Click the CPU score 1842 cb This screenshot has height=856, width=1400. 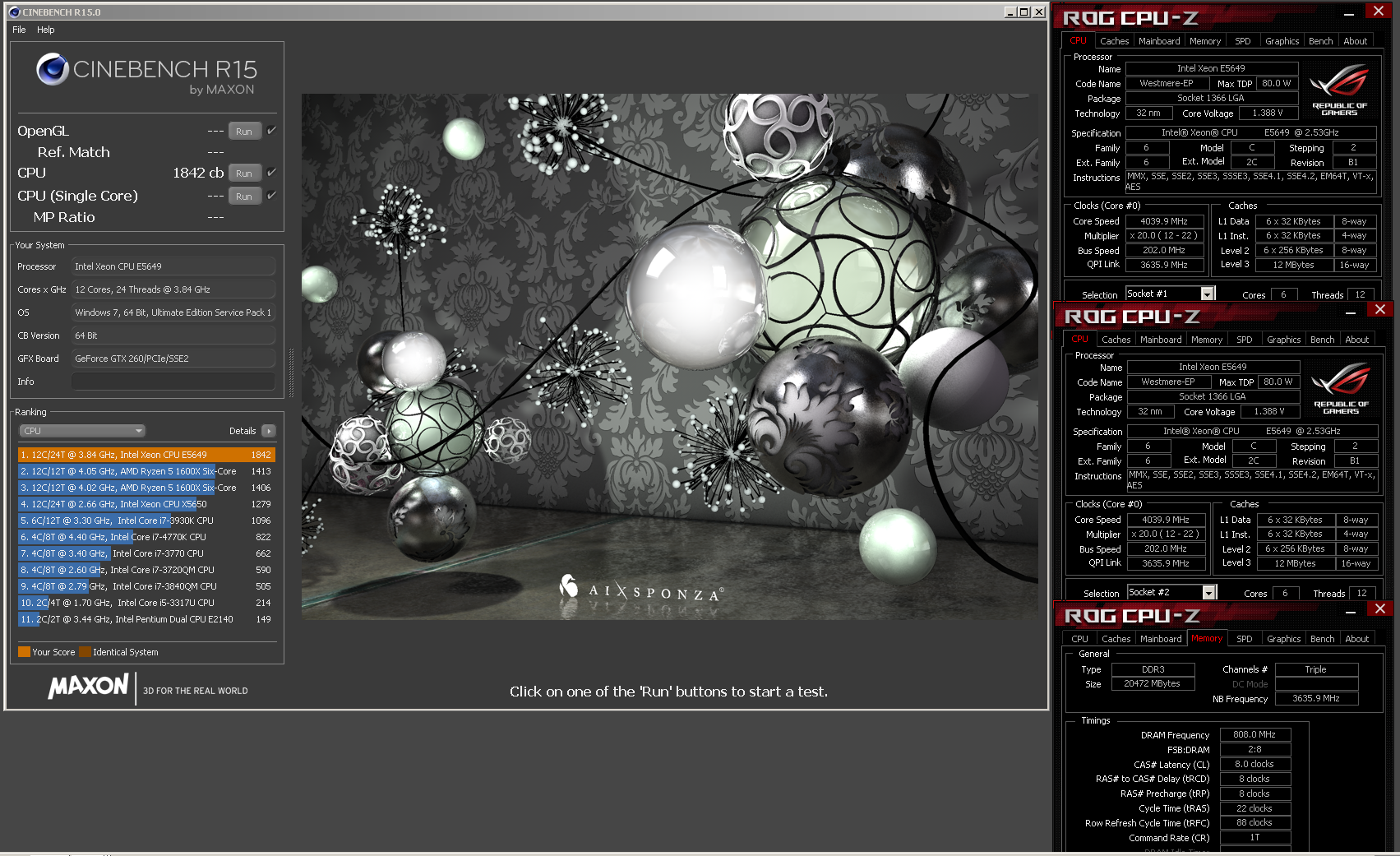[198, 173]
